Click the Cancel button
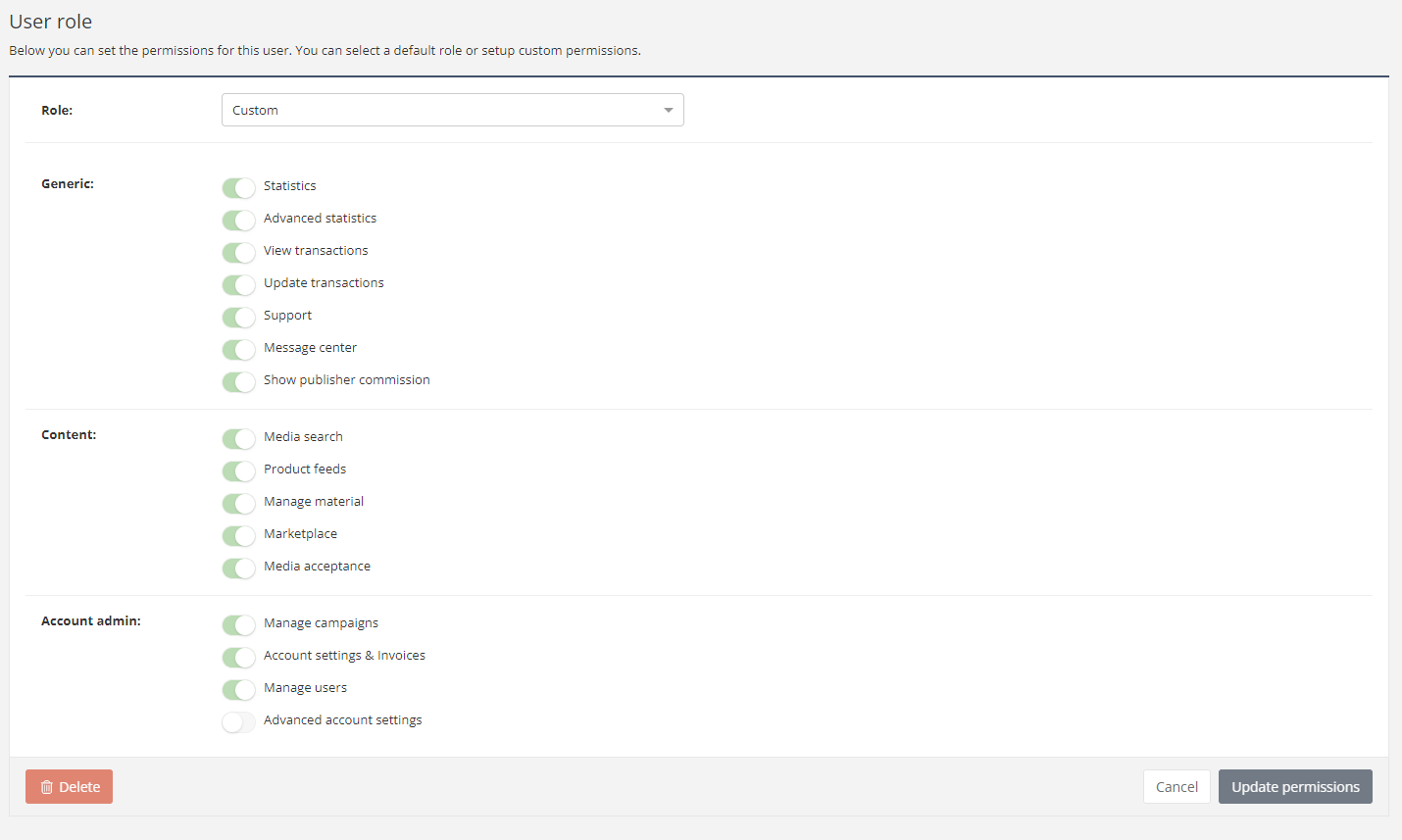This screenshot has width=1402, height=840. [1177, 786]
